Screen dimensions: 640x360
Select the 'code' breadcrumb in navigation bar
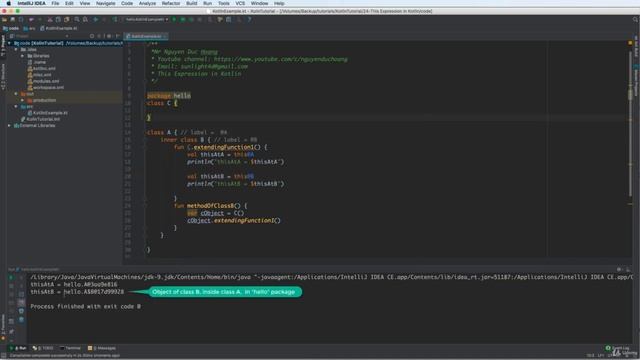11,29
